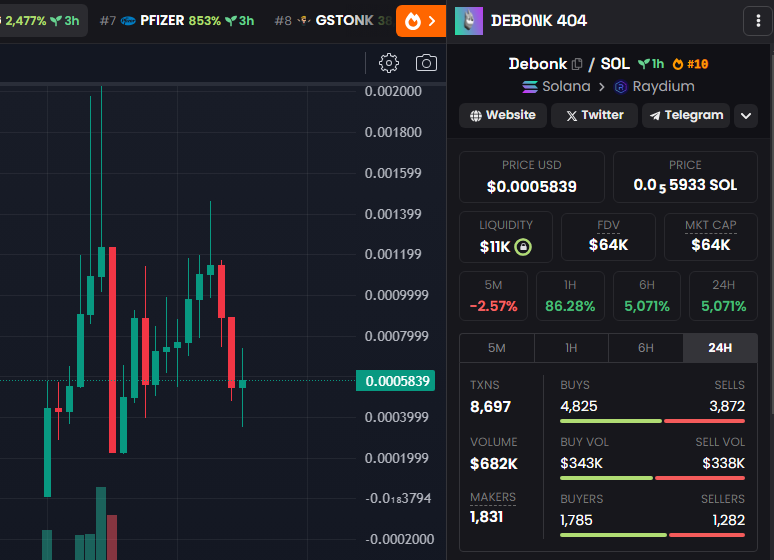The image size is (774, 560).
Task: Click the orange flame #10 rank badge
Action: click(x=691, y=64)
